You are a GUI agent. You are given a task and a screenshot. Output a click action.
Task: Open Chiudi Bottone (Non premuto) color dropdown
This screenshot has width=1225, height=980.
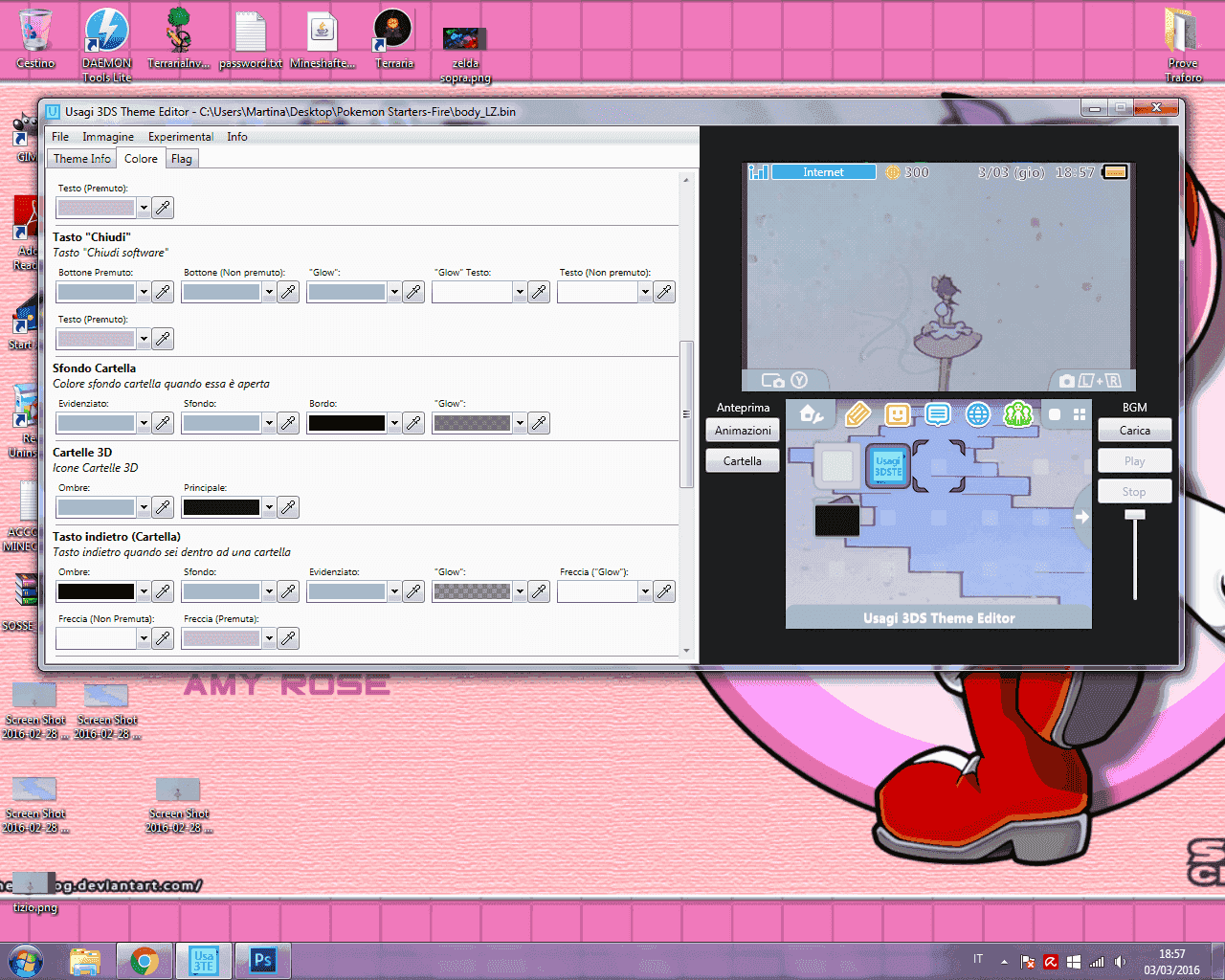point(269,292)
